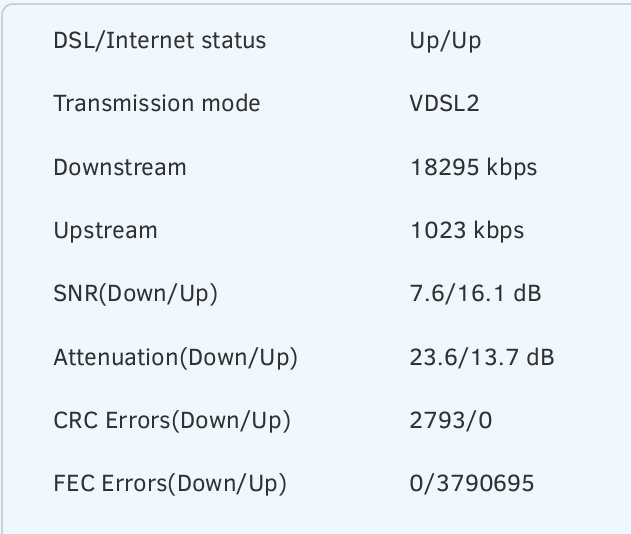Image resolution: width=631 pixels, height=534 pixels.
Task: Select the DSL/Internet status label
Action: [160, 41]
